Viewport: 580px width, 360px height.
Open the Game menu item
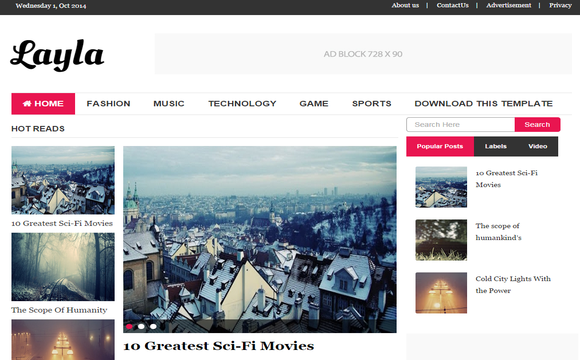(314, 104)
